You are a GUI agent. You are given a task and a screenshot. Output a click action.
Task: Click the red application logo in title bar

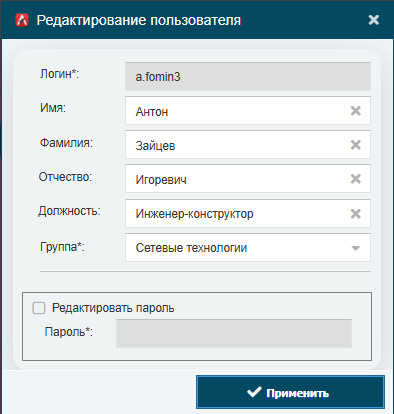pyautogui.click(x=22, y=20)
